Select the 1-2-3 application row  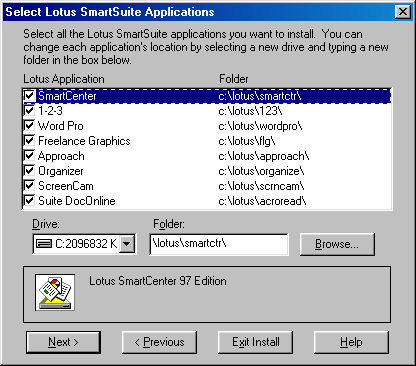click(207, 111)
